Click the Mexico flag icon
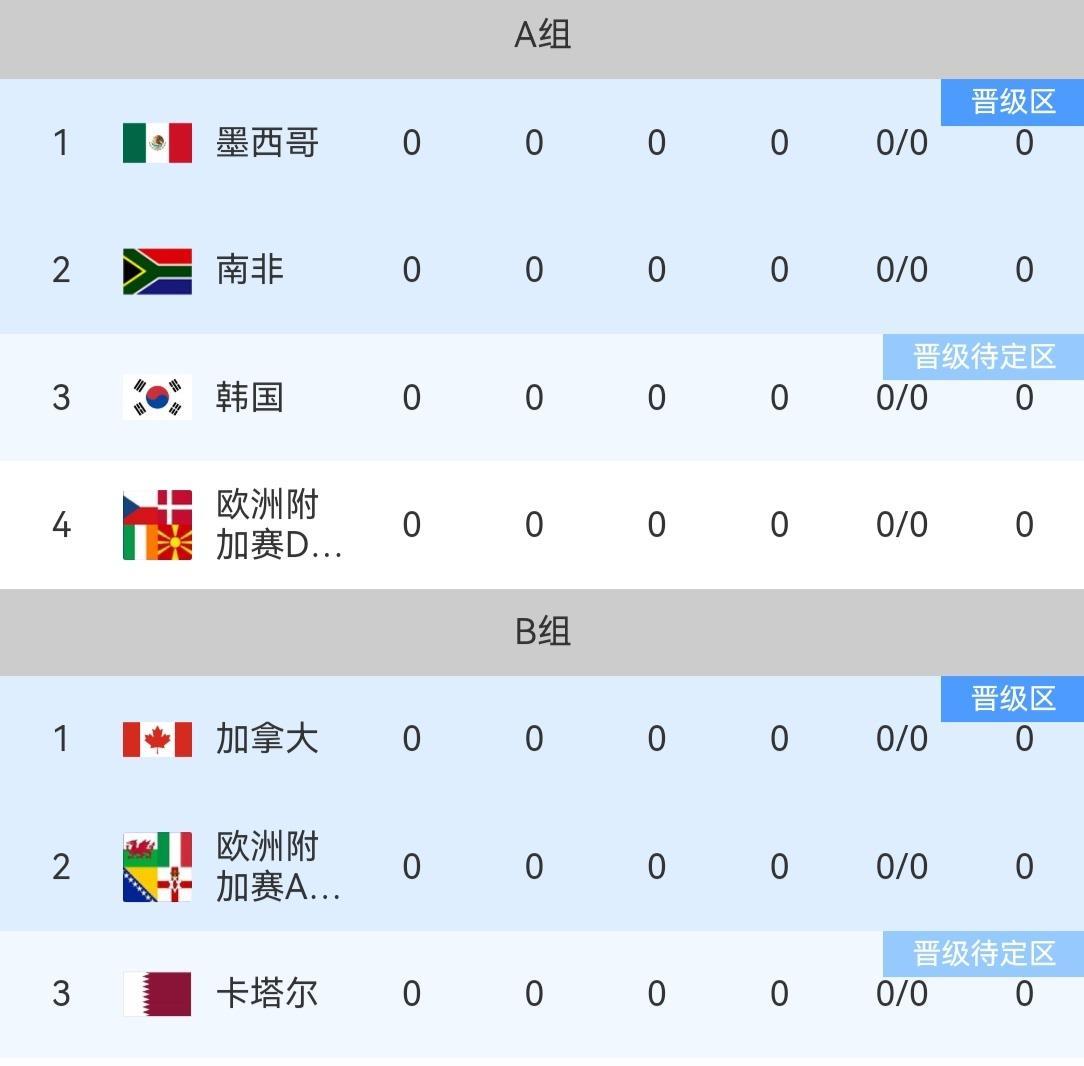The height and width of the screenshot is (1066, 1084). click(157, 143)
